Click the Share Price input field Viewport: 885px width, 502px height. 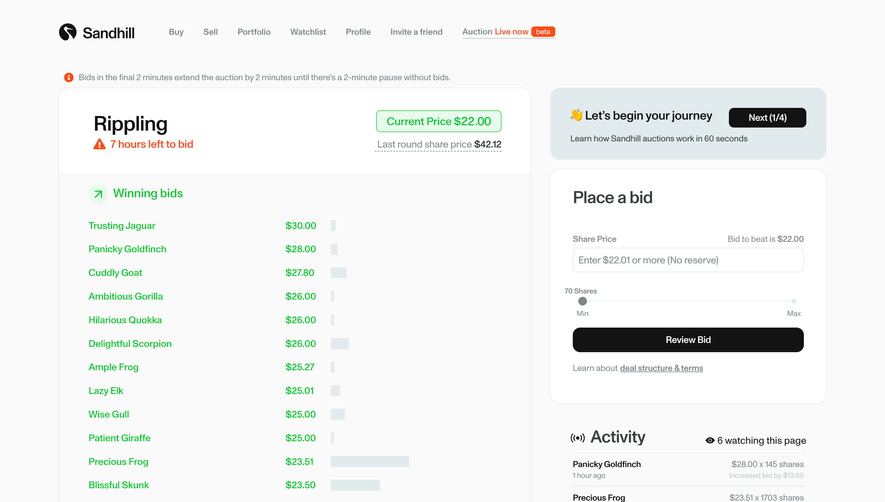tap(688, 260)
